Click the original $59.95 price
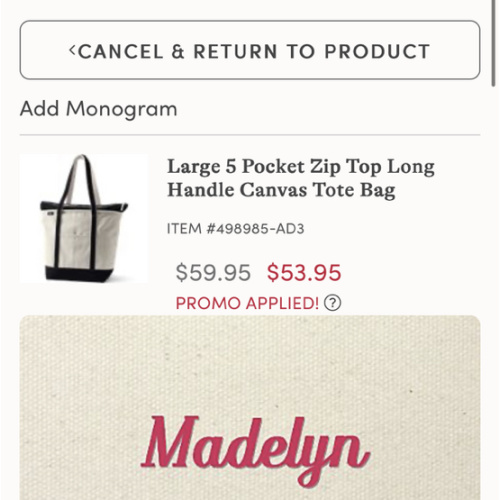 213,273
